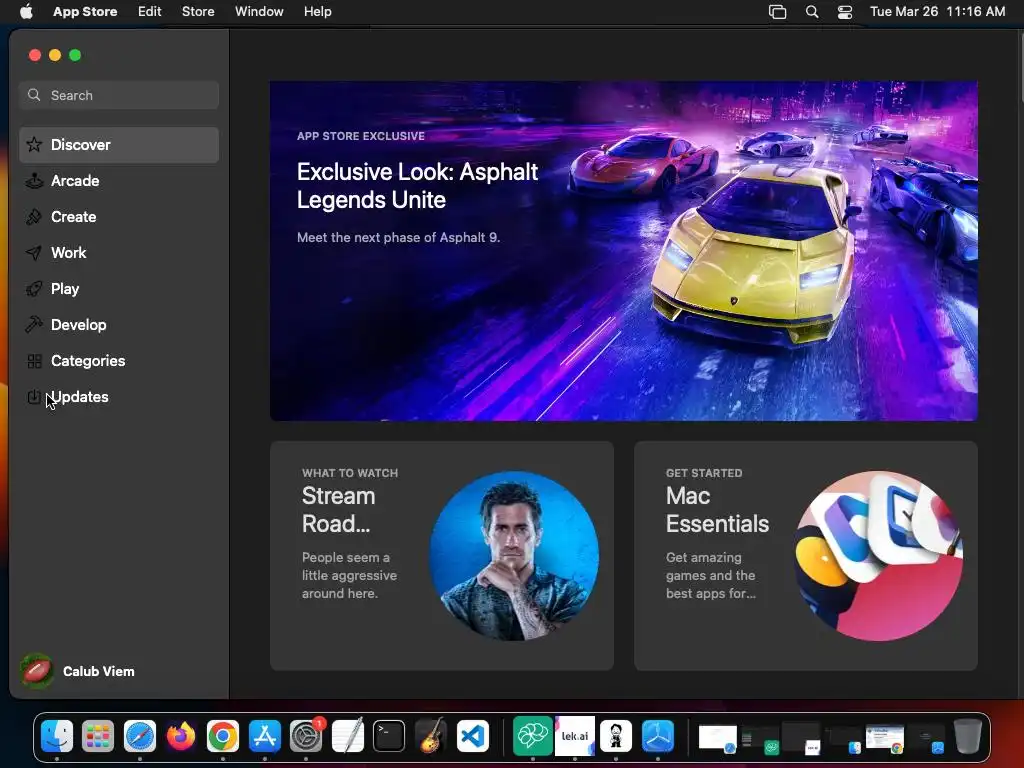1024x768 pixels.
Task: Open Terminal from the Dock
Action: tap(389, 736)
